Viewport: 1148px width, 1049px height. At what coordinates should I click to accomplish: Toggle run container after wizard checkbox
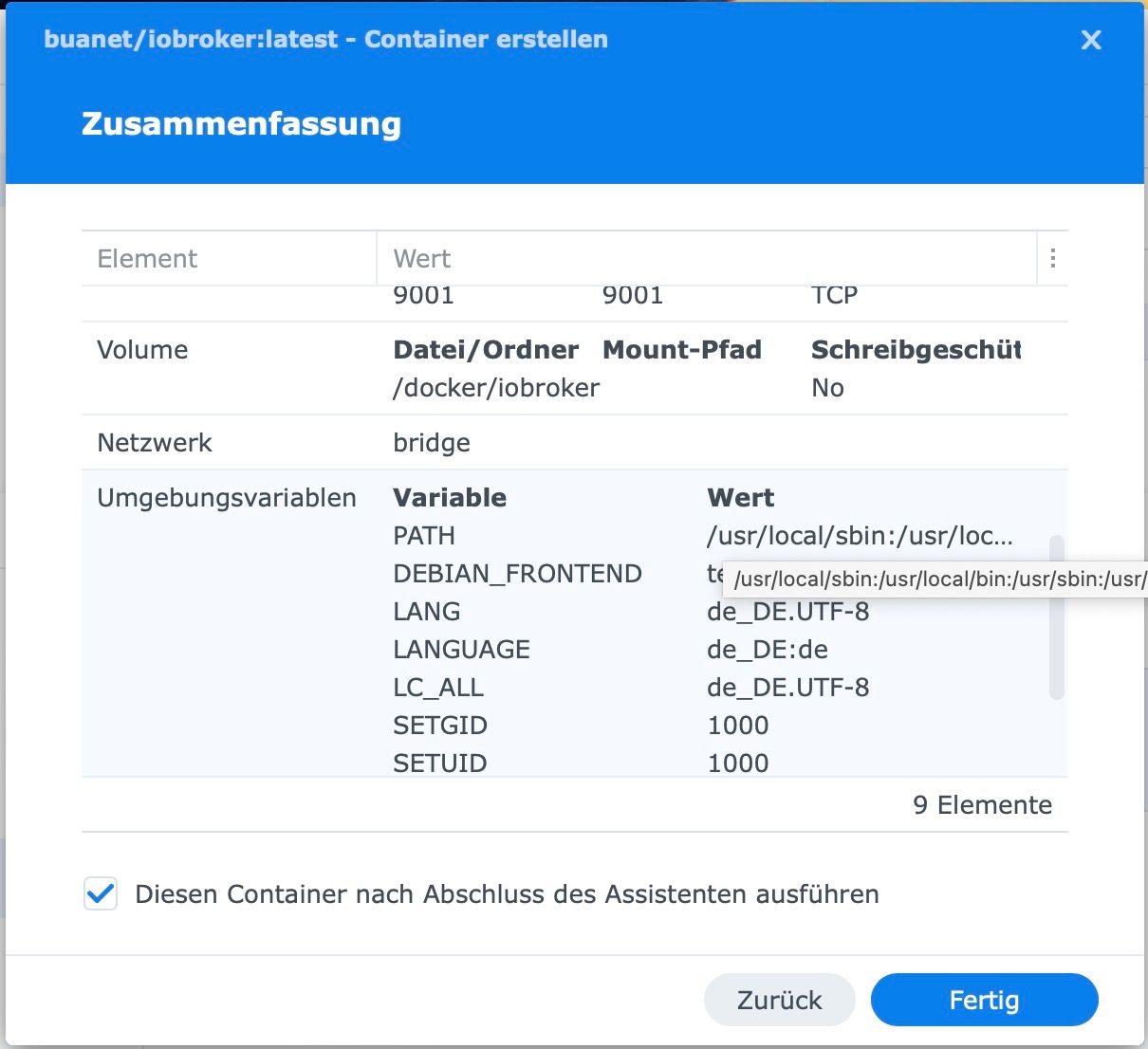pos(101,893)
